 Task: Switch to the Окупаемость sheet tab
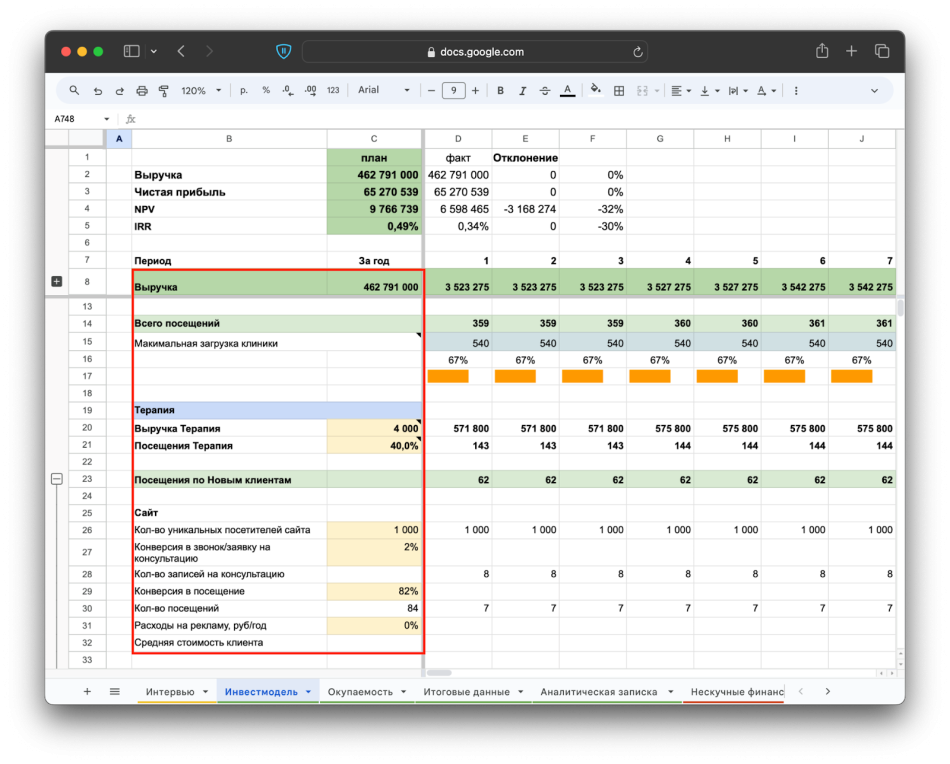(x=360, y=691)
